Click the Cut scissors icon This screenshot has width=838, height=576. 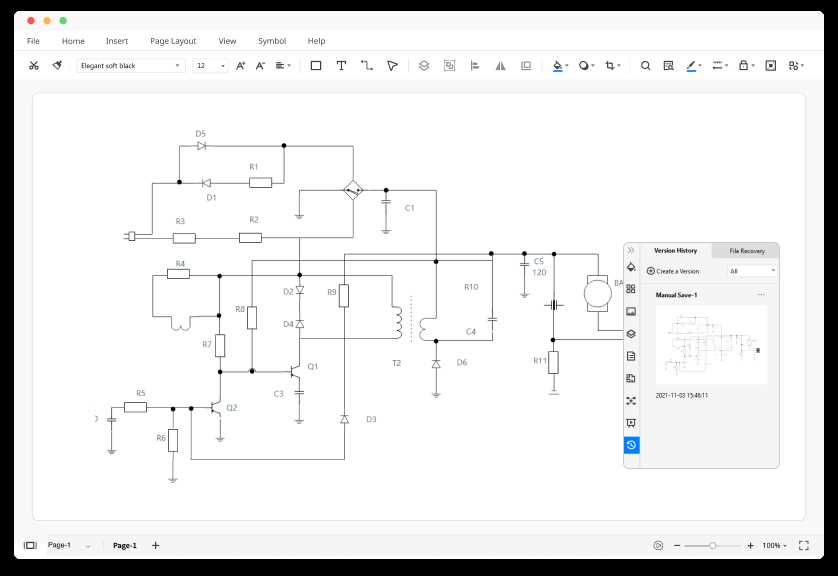(34, 66)
